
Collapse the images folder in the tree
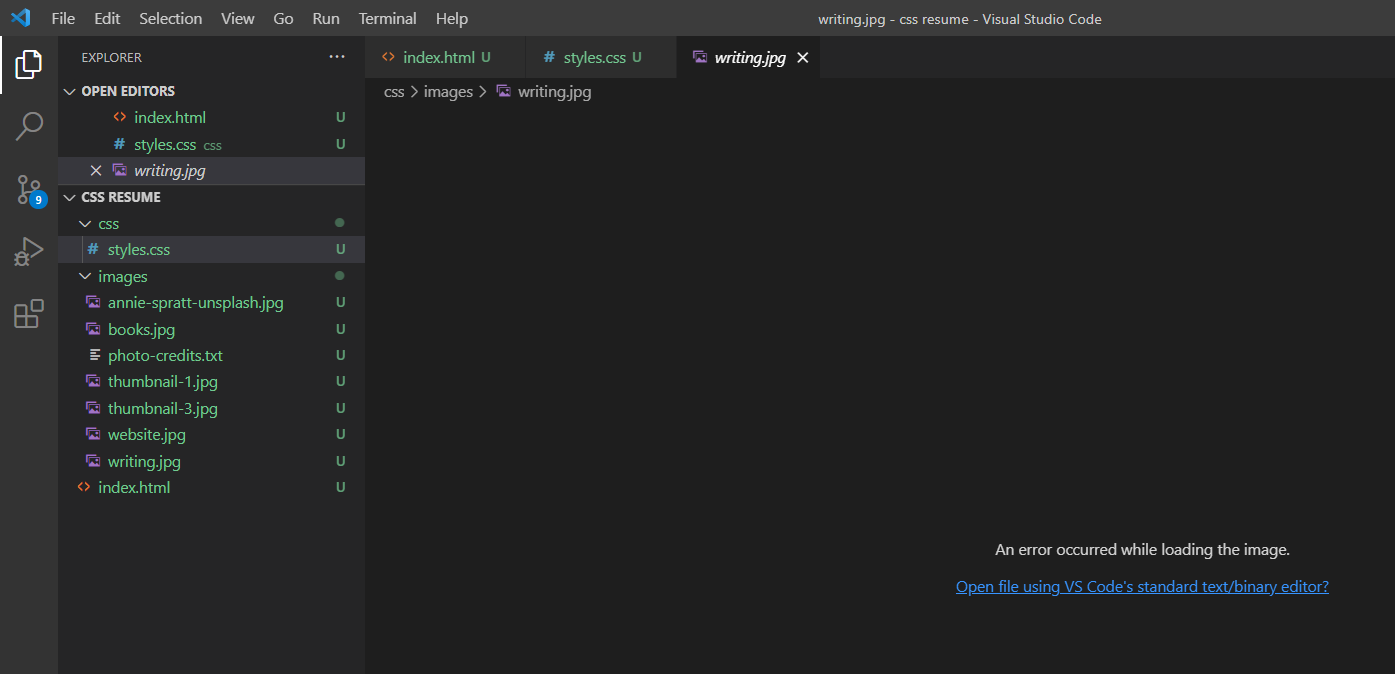coord(85,277)
